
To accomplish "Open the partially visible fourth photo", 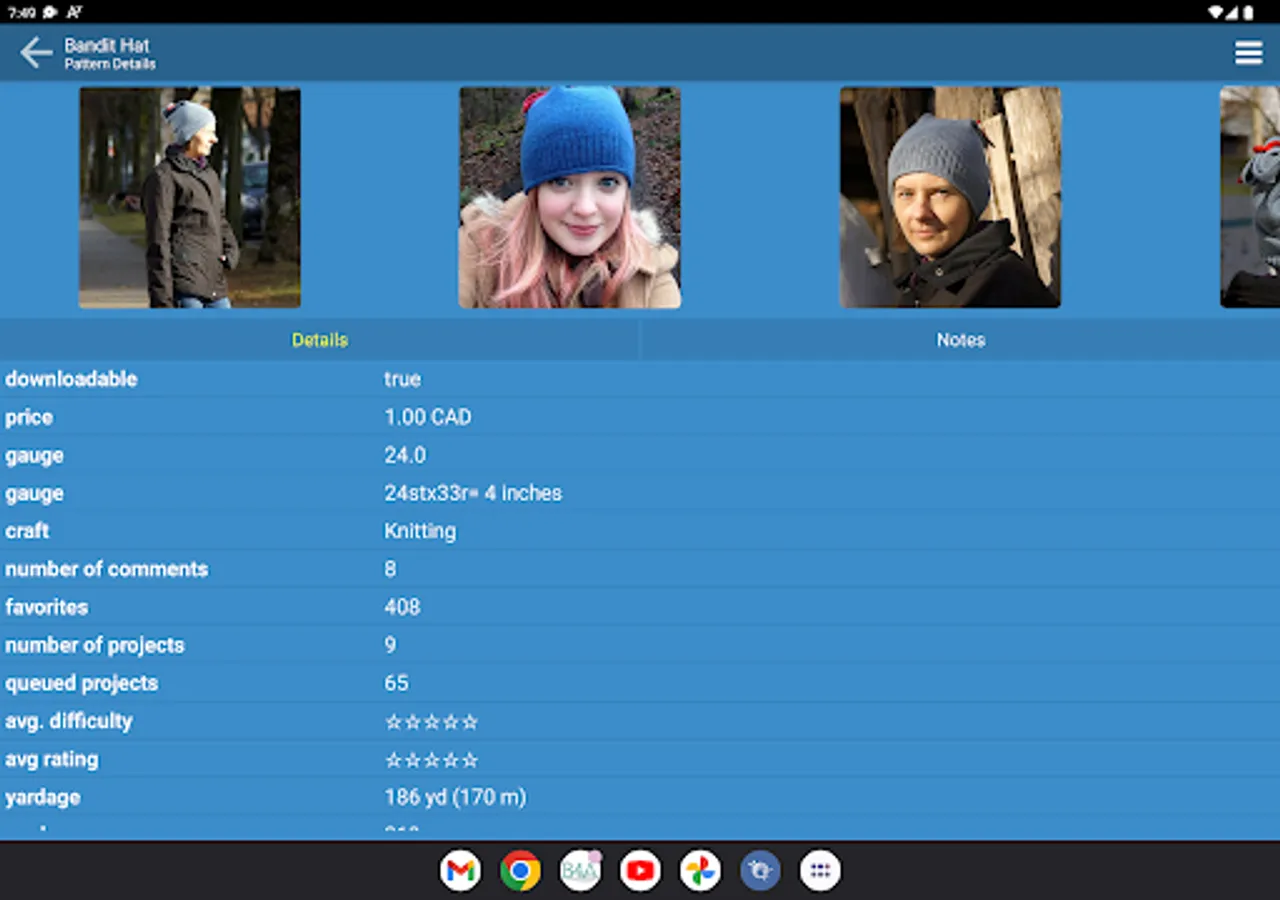I will pyautogui.click(x=1250, y=197).
